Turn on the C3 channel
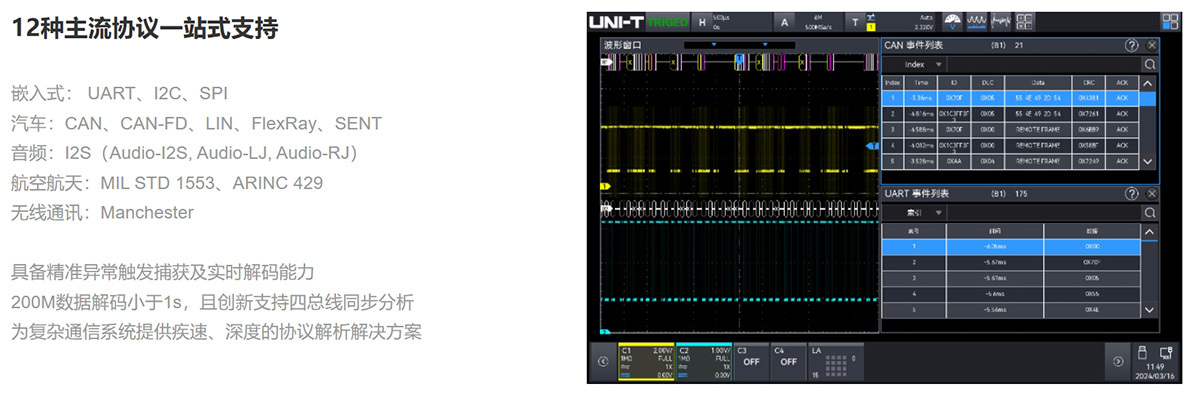The image size is (1200, 395). click(750, 362)
